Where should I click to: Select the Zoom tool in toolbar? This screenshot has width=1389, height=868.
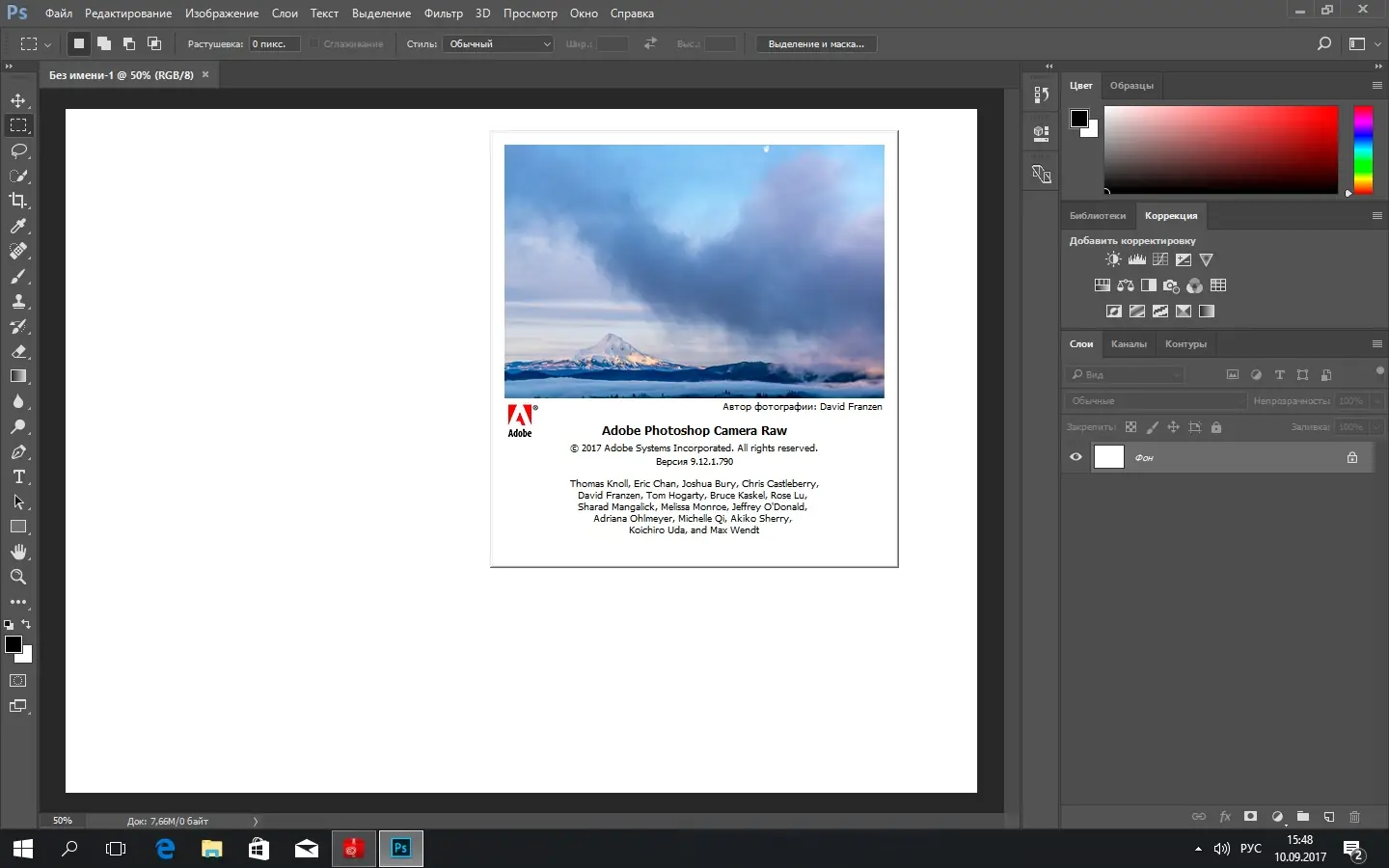(18, 577)
